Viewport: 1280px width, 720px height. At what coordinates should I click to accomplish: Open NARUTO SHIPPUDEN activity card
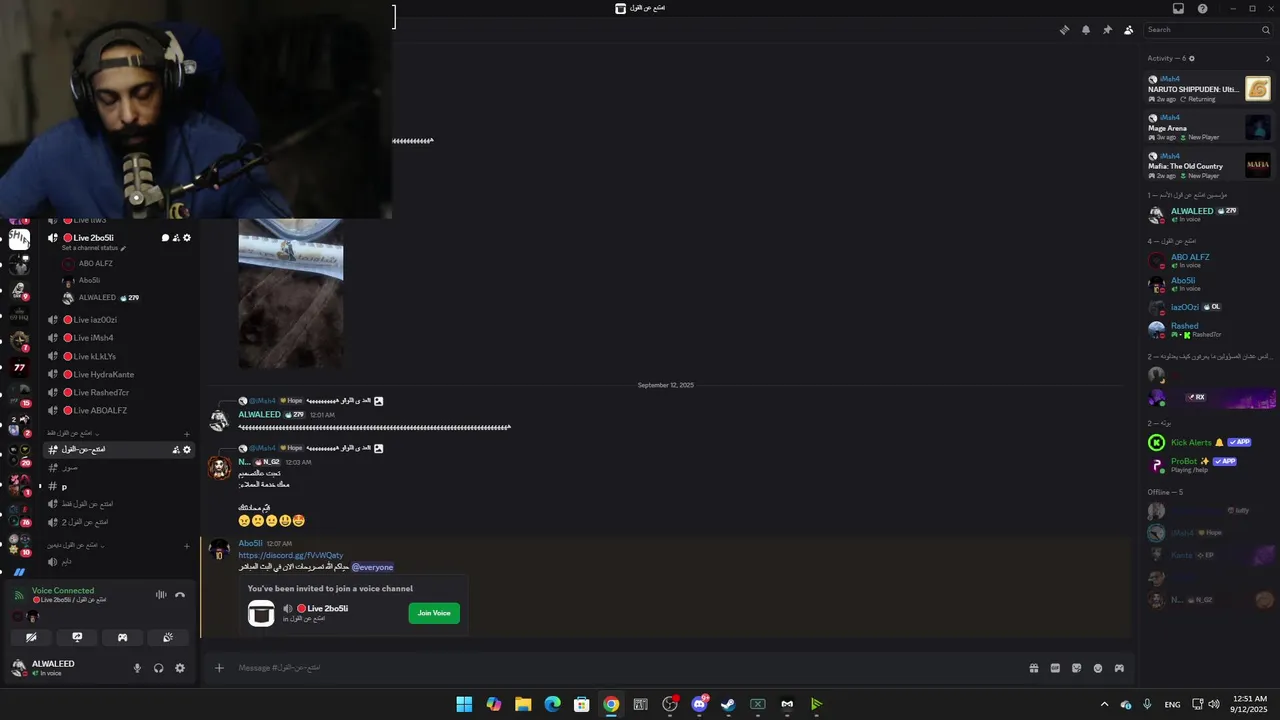click(x=1209, y=89)
